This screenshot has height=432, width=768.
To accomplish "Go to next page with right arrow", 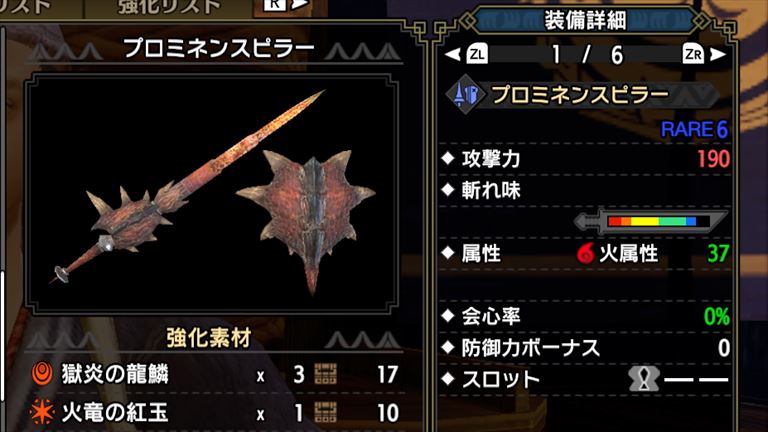I will (x=718, y=54).
